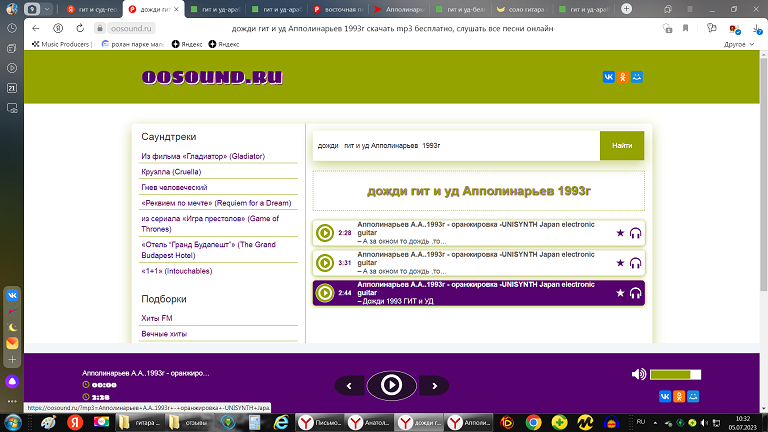Screen dimensions: 768x432
Task: Share via Moi Mir icon in header
Action: point(637,77)
